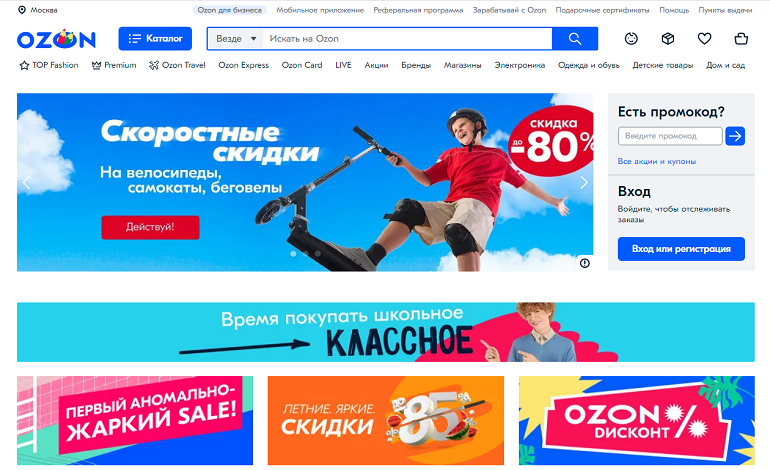Open the shopping cart icon
This screenshot has height=470, width=770.
point(741,38)
